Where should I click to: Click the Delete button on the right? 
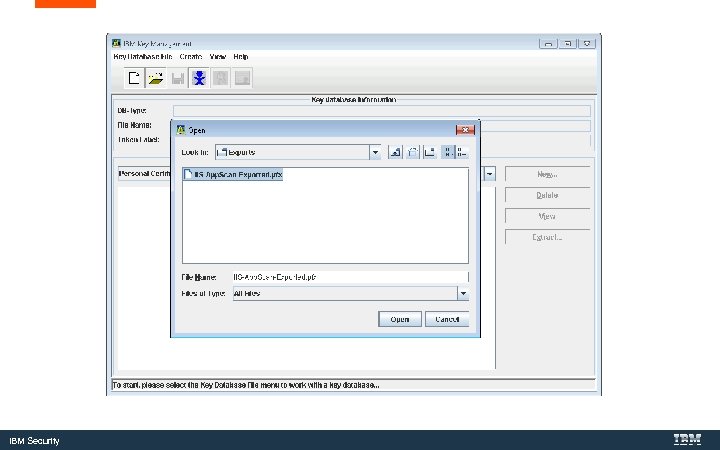click(x=547, y=195)
